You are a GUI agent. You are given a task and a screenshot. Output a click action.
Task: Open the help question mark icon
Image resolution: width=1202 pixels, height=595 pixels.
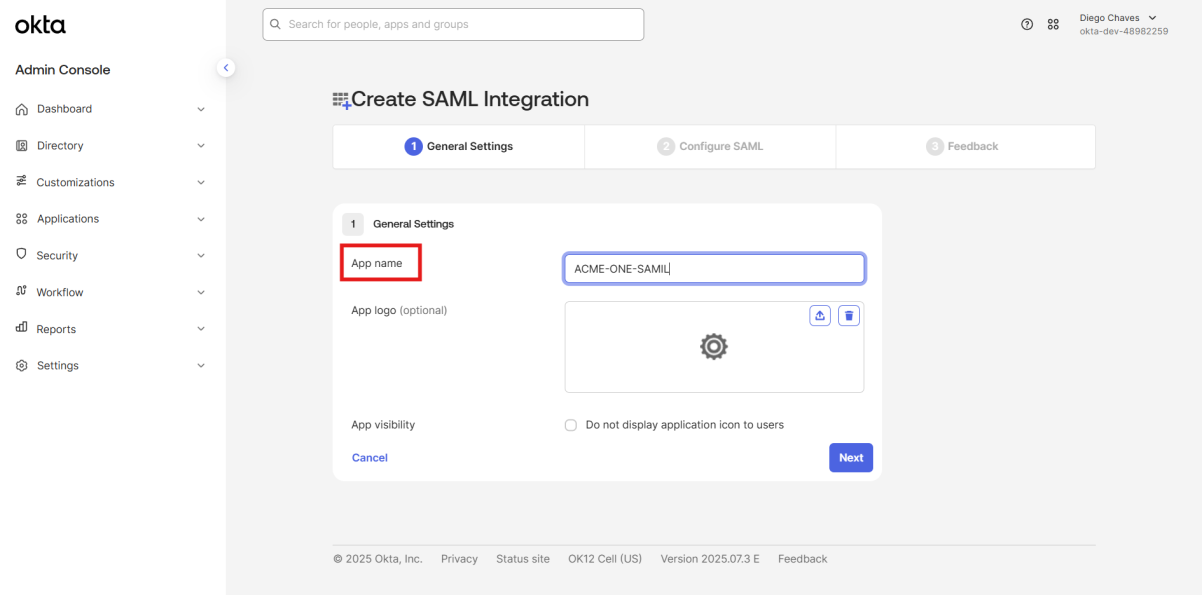pos(1027,24)
